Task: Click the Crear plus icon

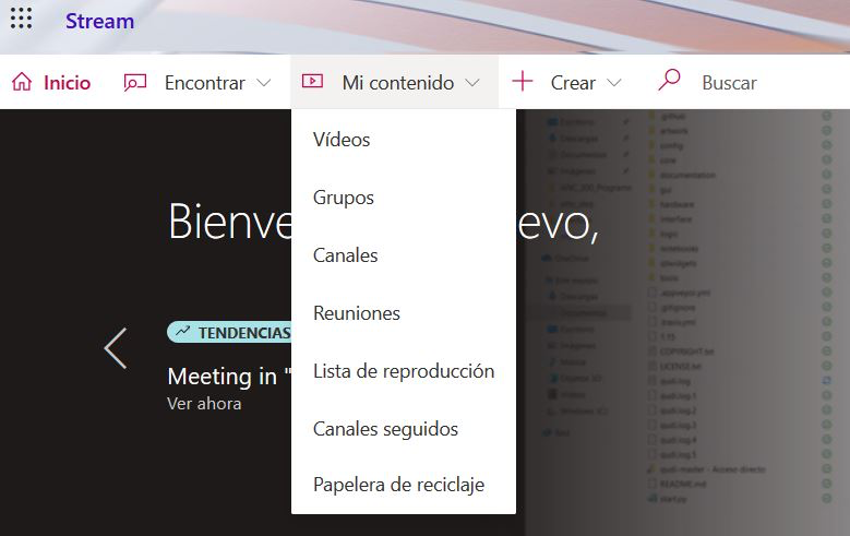Action: pyautogui.click(x=523, y=81)
